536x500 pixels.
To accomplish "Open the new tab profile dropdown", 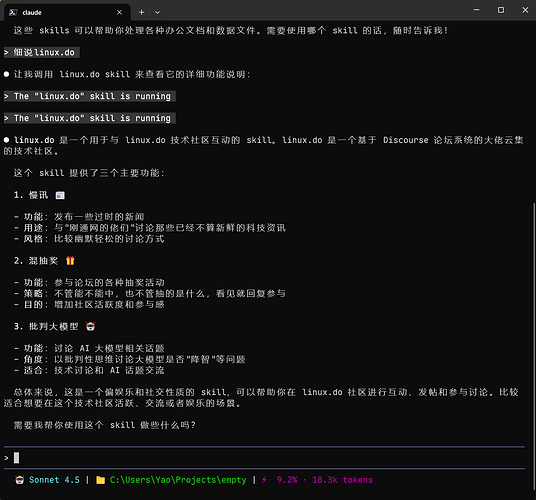I will click(x=157, y=13).
